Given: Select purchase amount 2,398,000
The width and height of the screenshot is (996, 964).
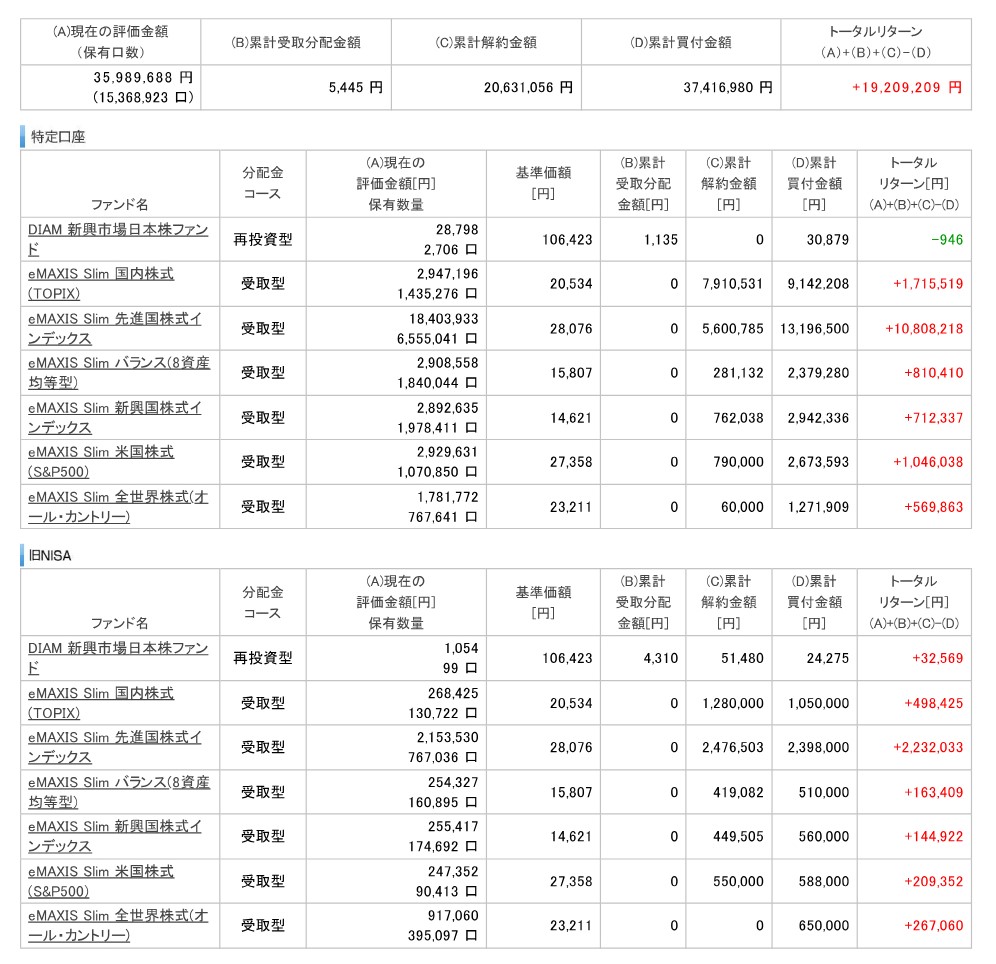Looking at the screenshot, I should tap(818, 747).
